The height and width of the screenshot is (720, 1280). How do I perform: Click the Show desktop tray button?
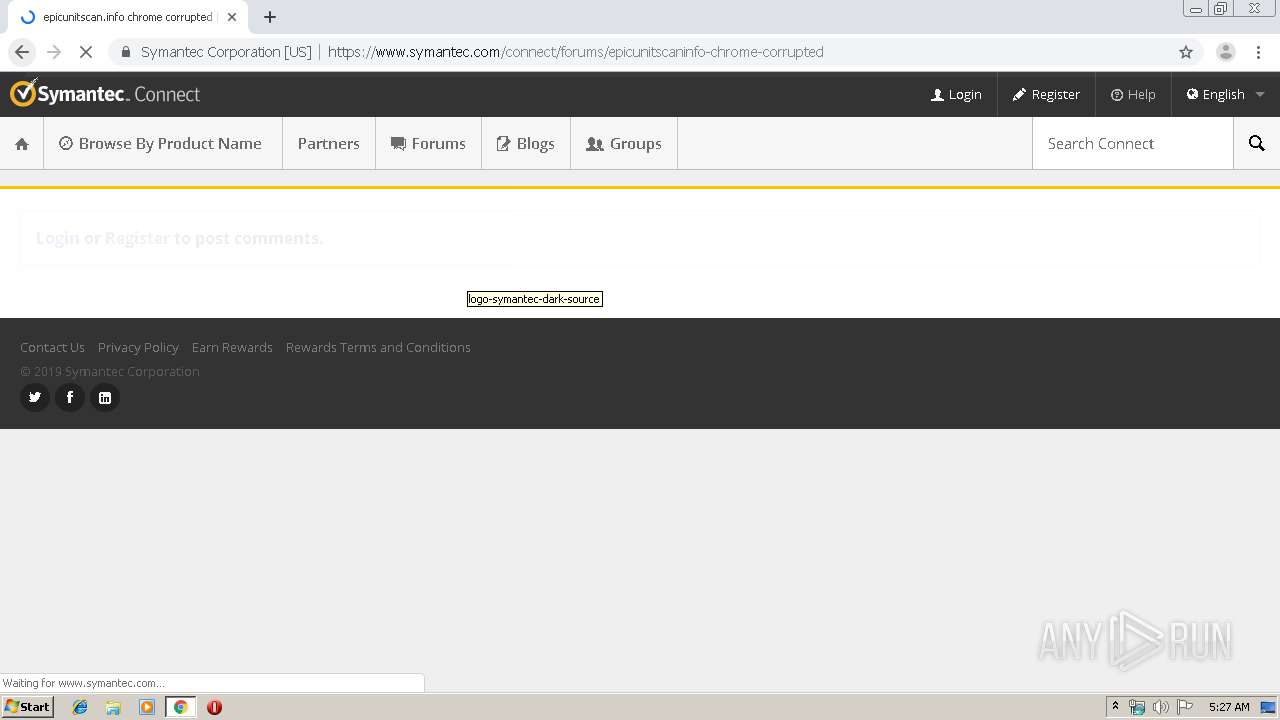(1269, 707)
